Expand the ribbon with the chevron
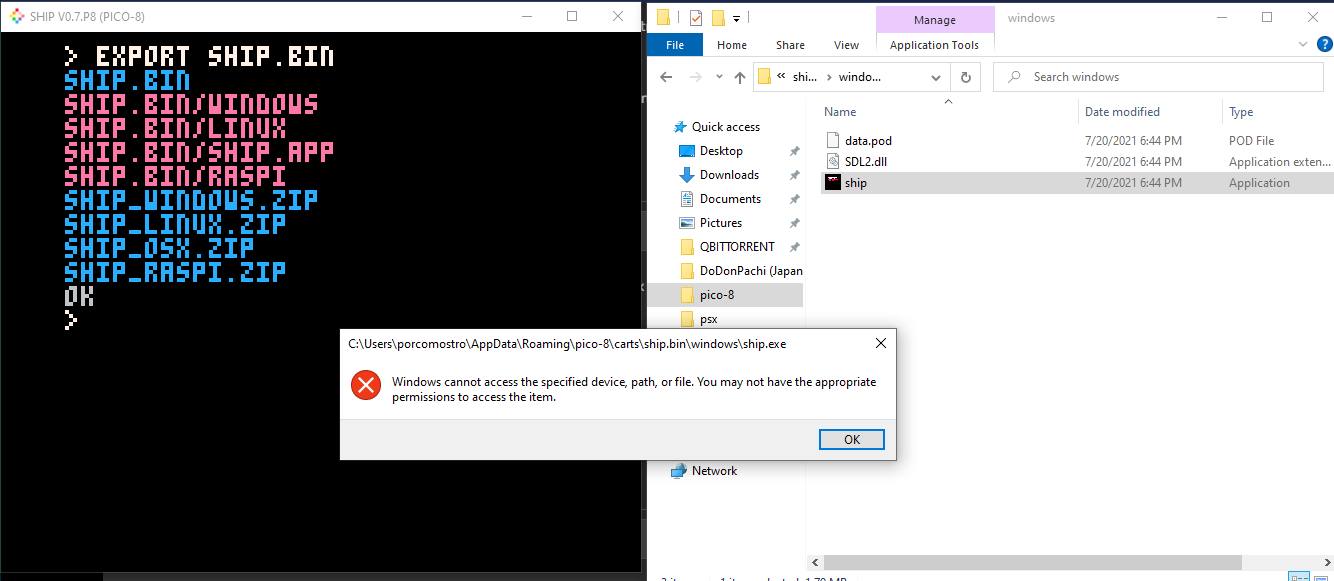 1302,44
